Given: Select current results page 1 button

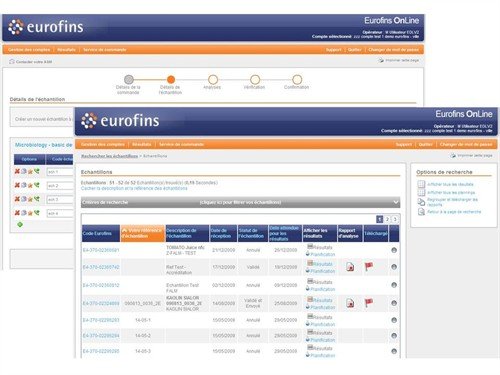Looking at the screenshot, I should (380, 219).
